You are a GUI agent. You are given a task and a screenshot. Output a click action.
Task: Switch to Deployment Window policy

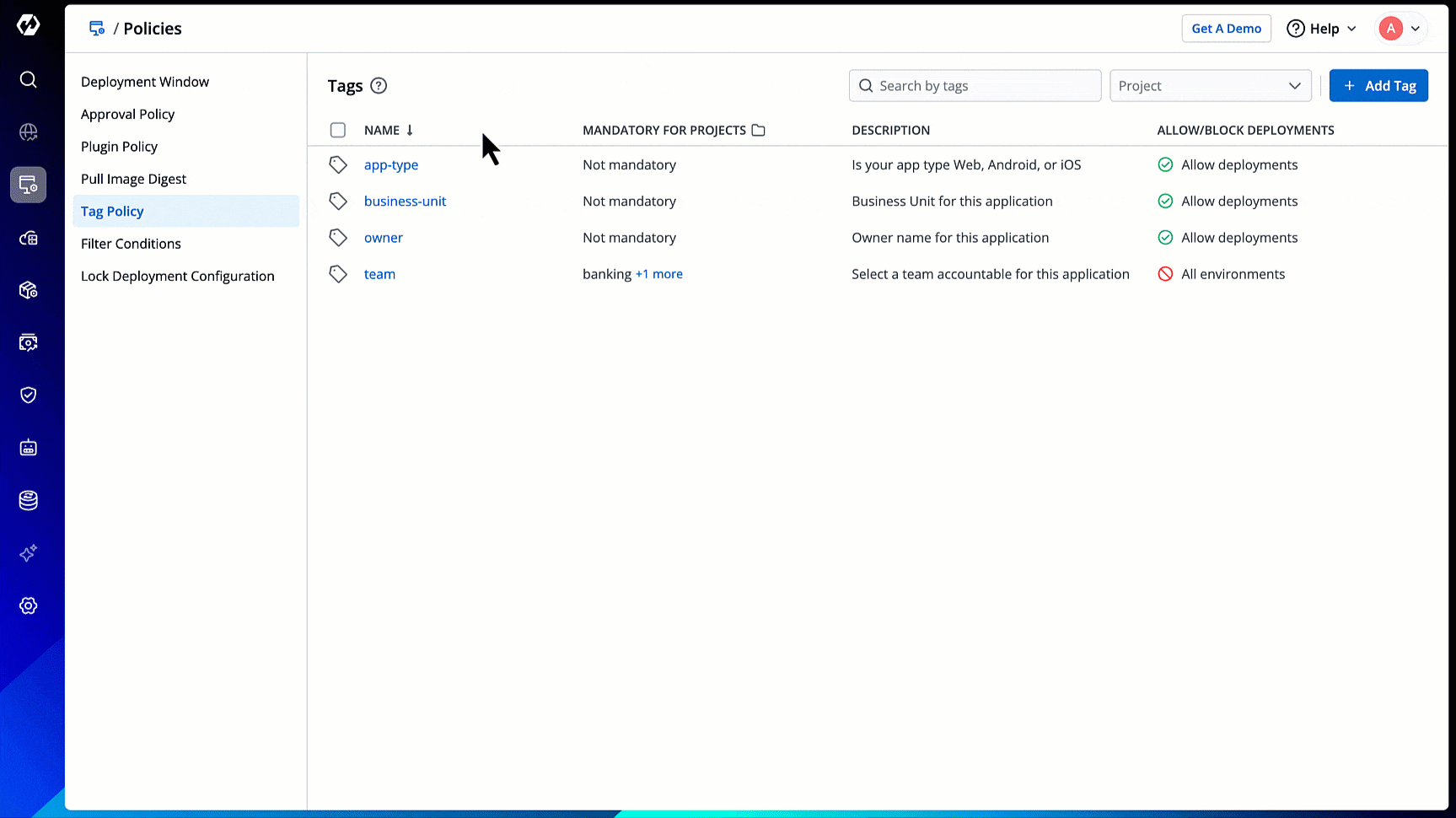[x=145, y=82]
